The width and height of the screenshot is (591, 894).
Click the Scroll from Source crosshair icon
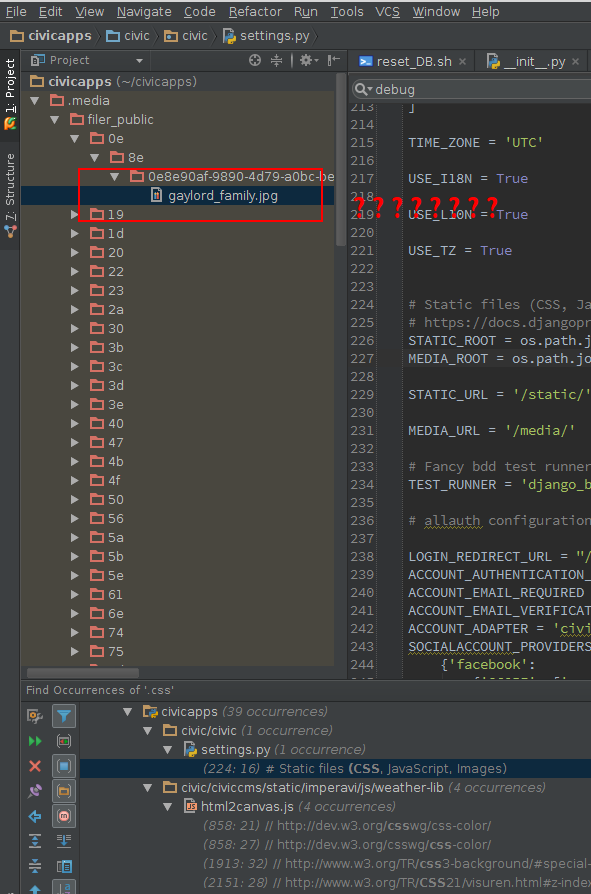[x=255, y=60]
